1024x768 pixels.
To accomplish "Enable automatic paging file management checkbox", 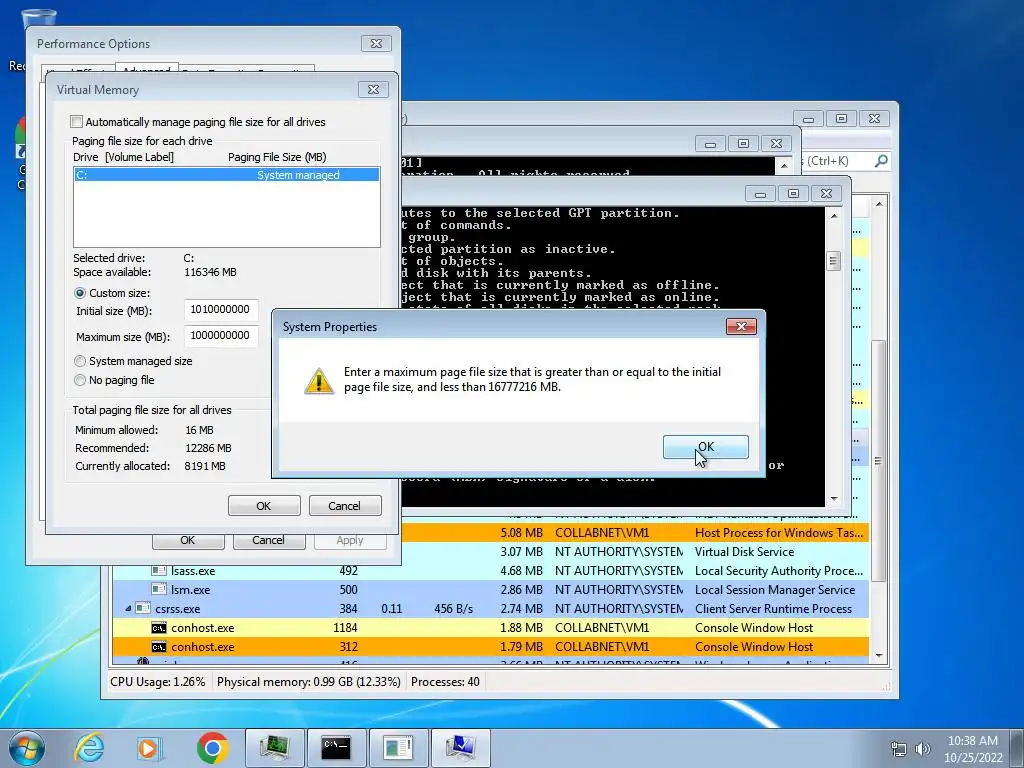I will tap(77, 121).
